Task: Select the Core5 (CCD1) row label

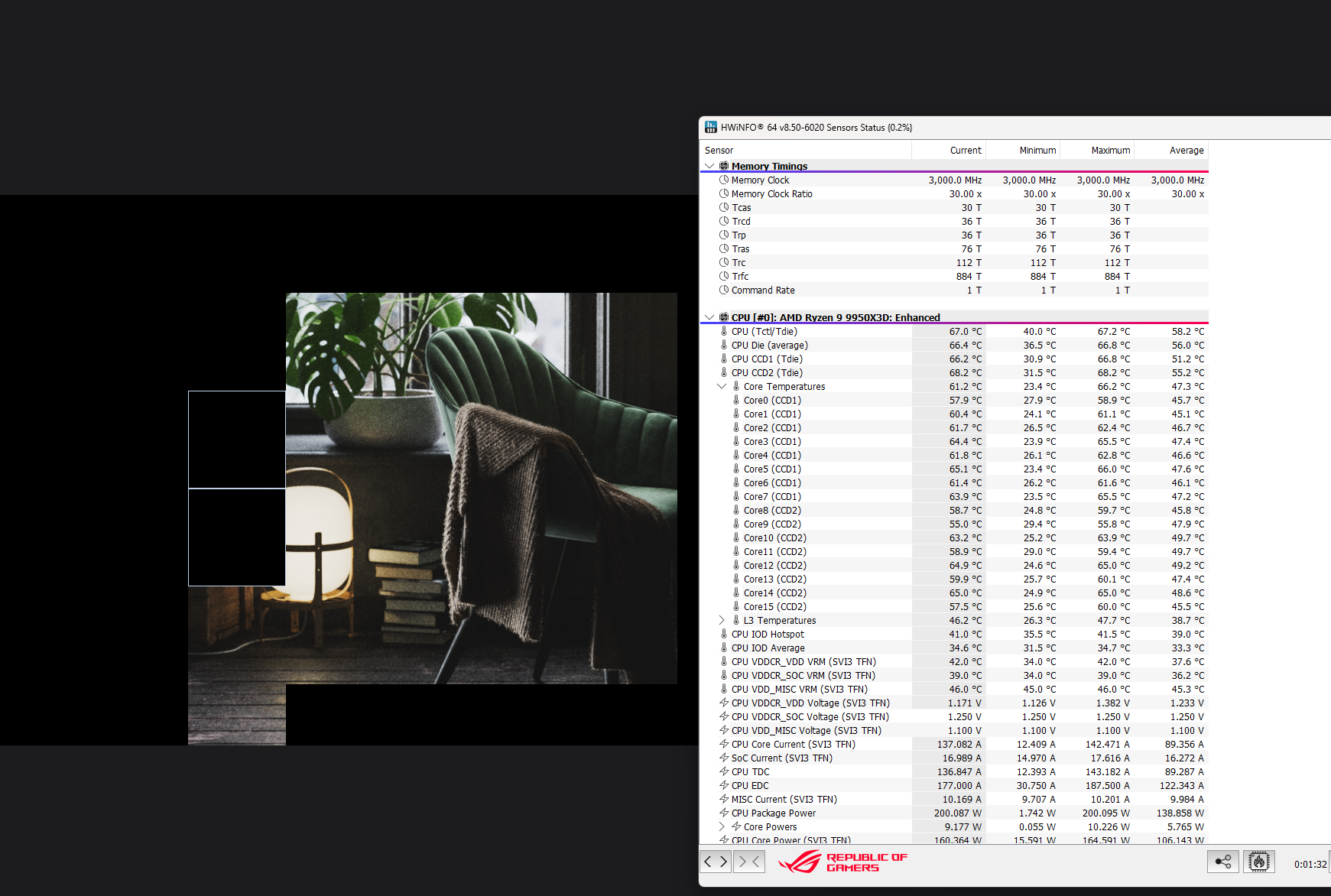Action: click(x=772, y=469)
